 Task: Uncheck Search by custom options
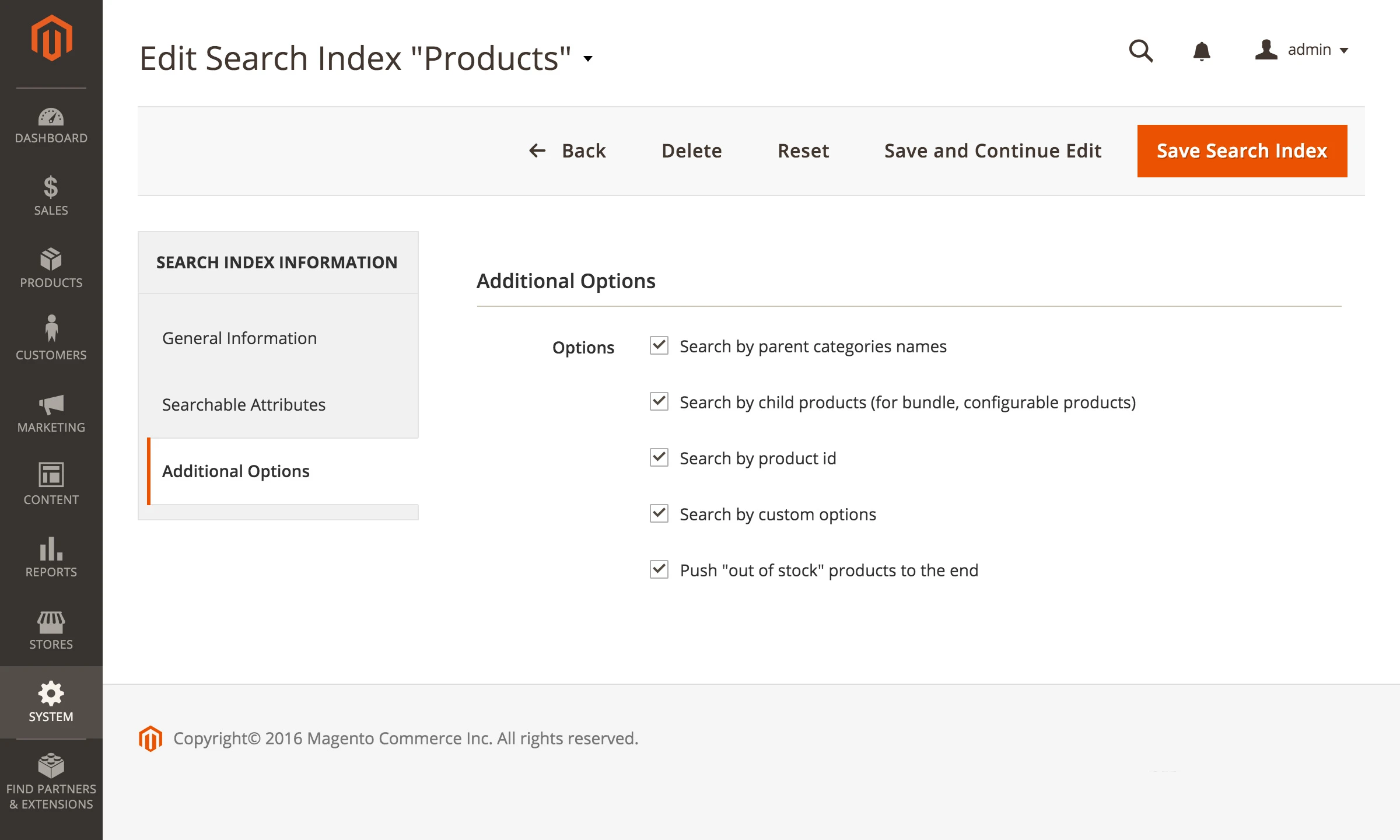click(659, 513)
